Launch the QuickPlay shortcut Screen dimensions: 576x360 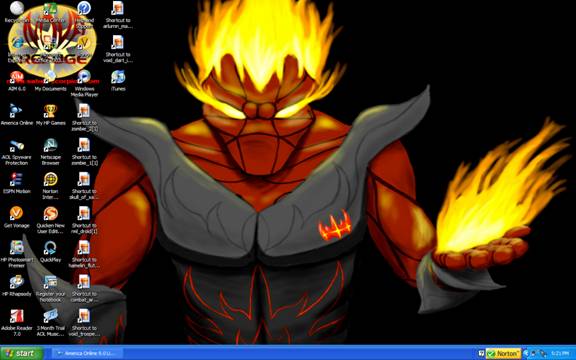click(50, 248)
